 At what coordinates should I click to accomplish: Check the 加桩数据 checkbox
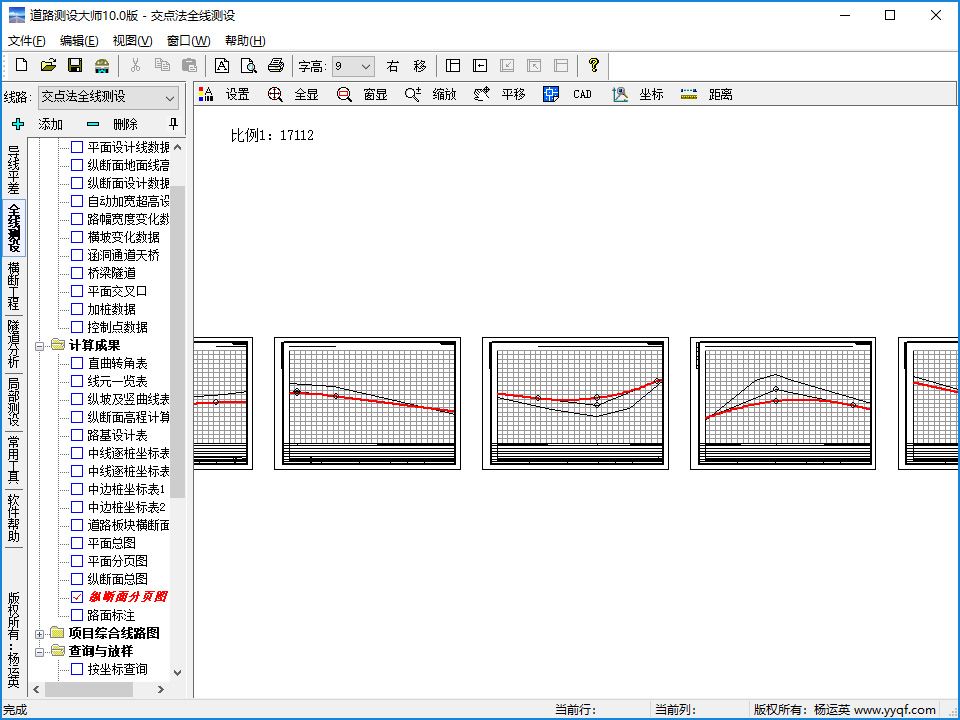click(77, 309)
